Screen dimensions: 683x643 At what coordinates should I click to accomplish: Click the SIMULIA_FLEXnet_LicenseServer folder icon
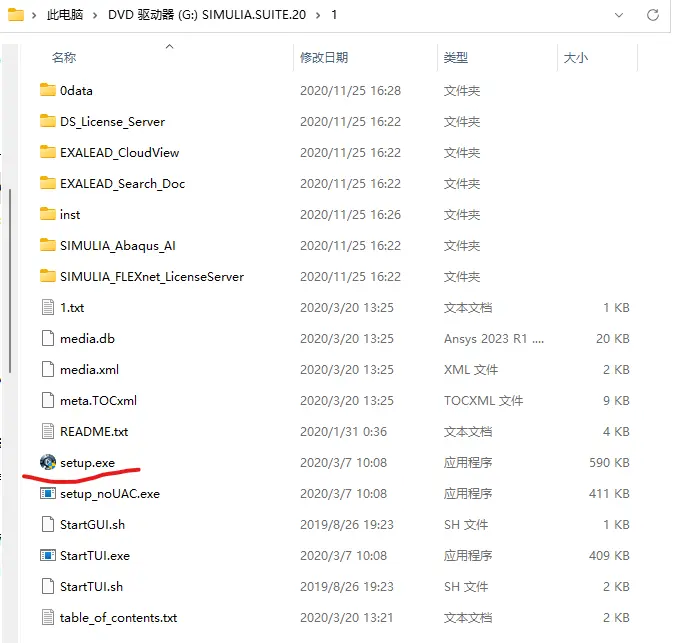tap(47, 276)
